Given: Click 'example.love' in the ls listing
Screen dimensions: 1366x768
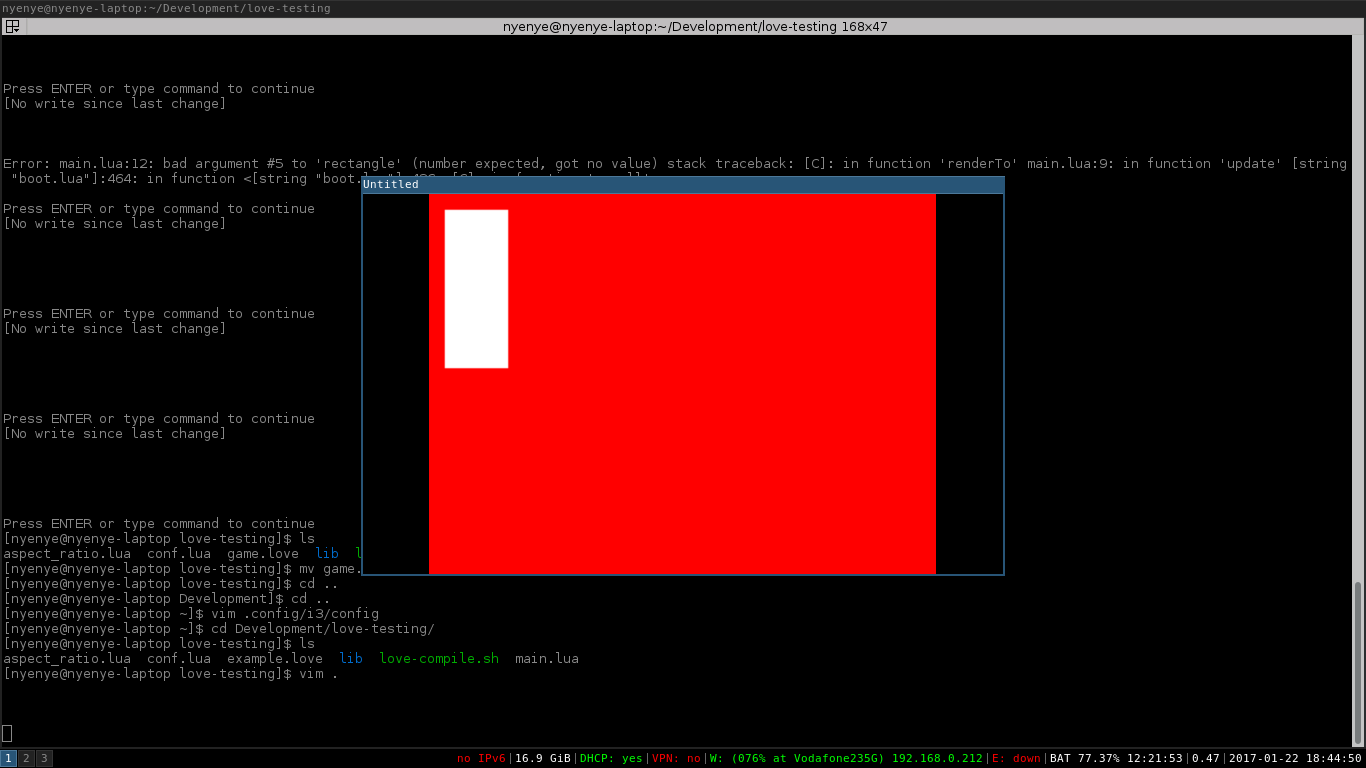Looking at the screenshot, I should pyautogui.click(x=275, y=659).
